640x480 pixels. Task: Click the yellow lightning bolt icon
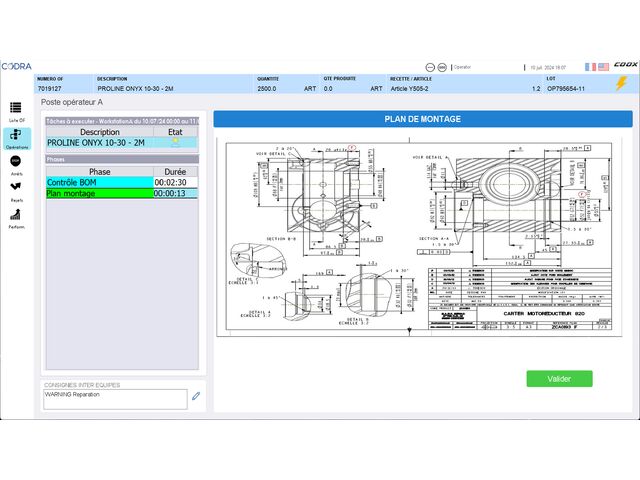tap(621, 84)
